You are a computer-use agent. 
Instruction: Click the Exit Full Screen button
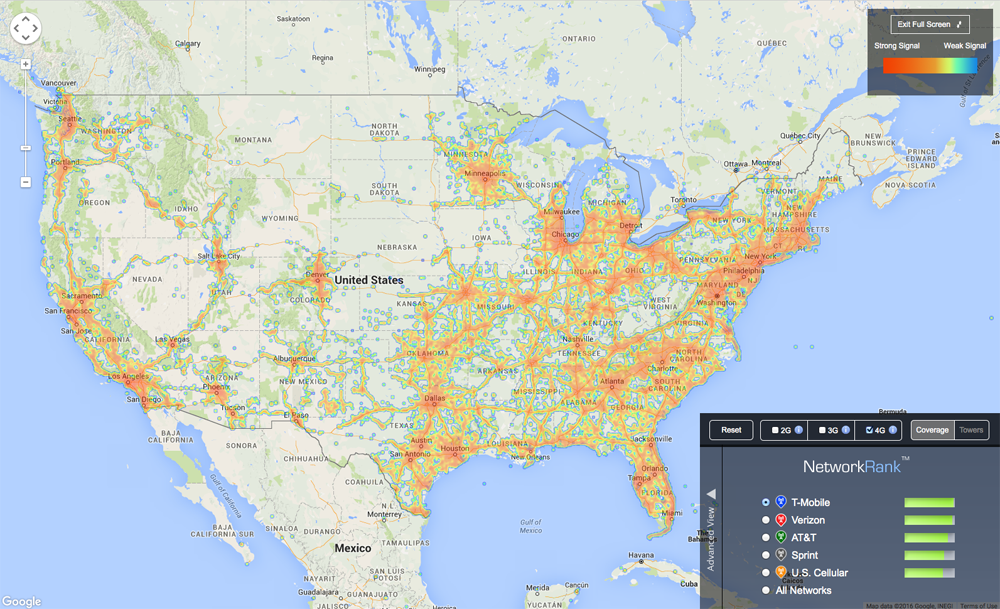coord(930,24)
